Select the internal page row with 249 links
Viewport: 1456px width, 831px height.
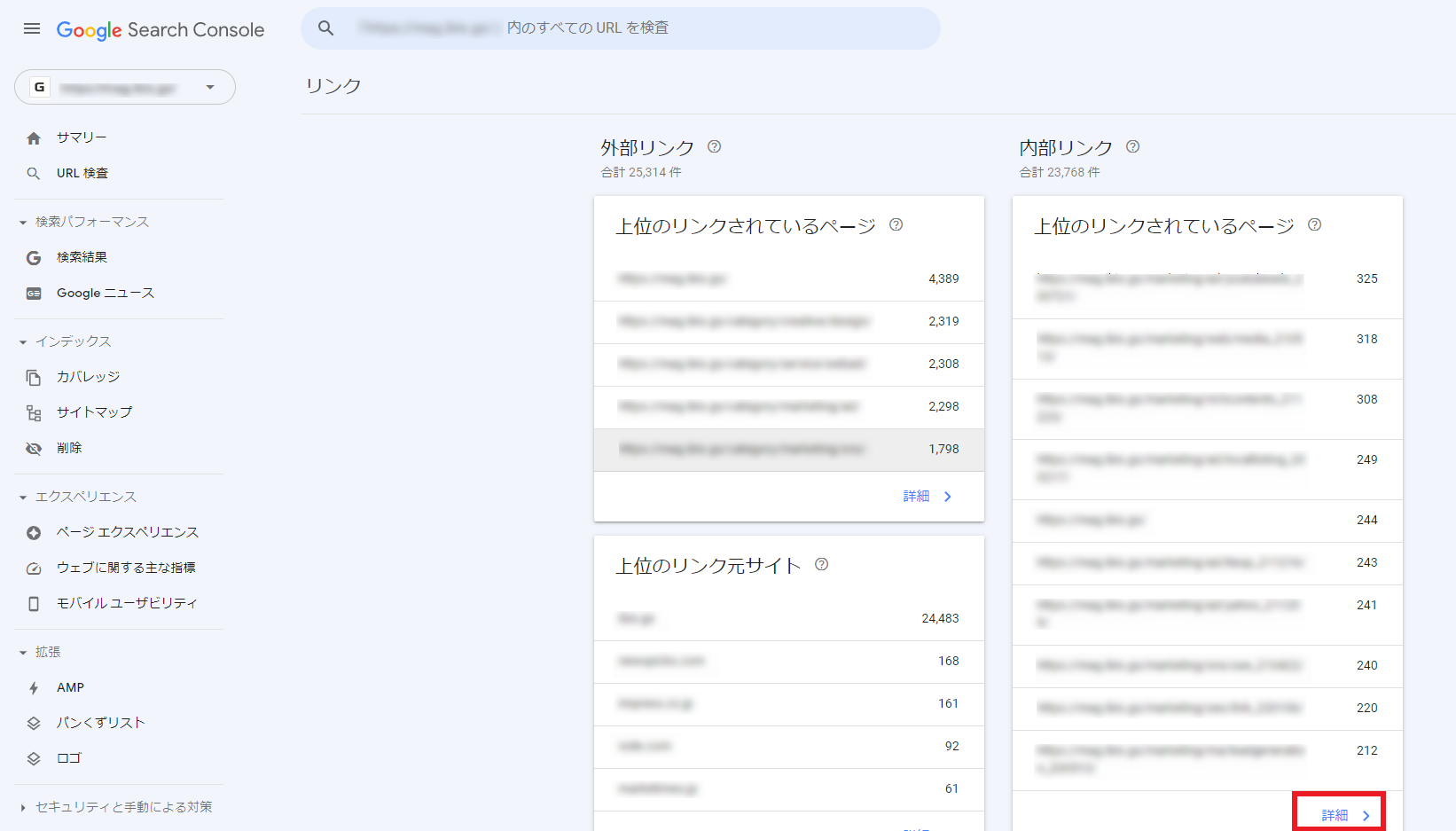[x=1208, y=469]
